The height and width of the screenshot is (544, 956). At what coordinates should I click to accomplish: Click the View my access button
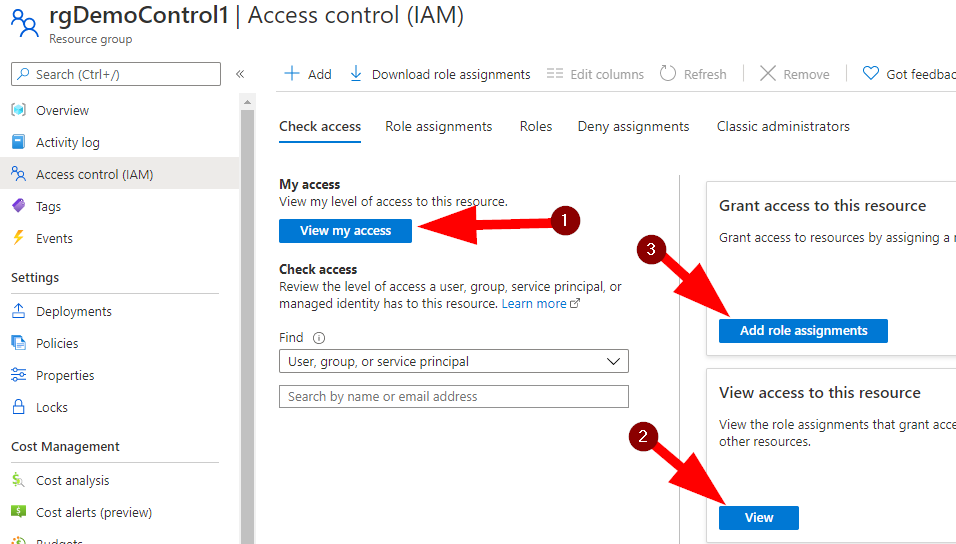(x=345, y=231)
